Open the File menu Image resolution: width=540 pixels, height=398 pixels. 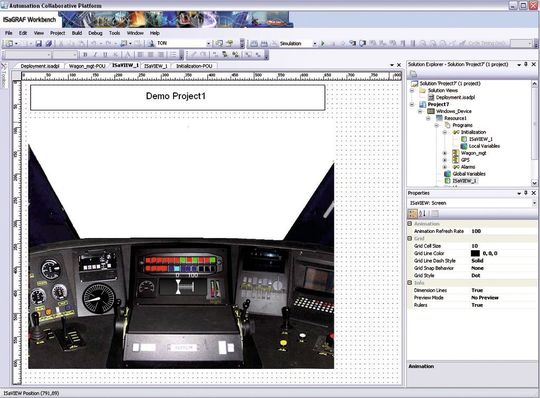(x=9, y=33)
